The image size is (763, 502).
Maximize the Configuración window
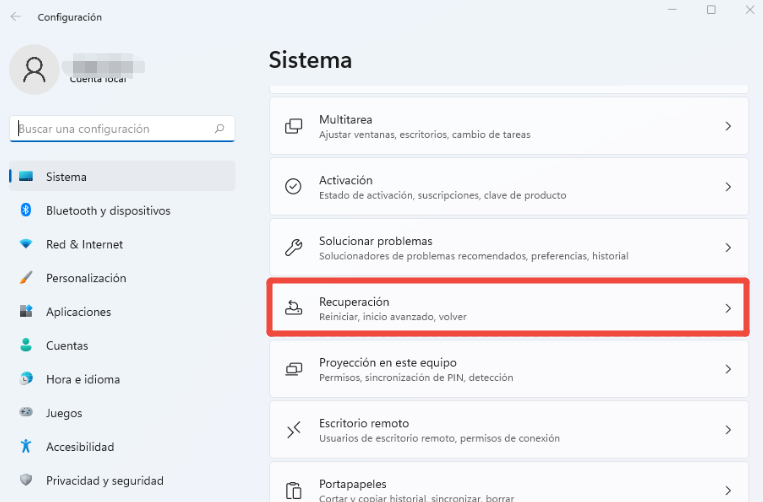coord(711,10)
